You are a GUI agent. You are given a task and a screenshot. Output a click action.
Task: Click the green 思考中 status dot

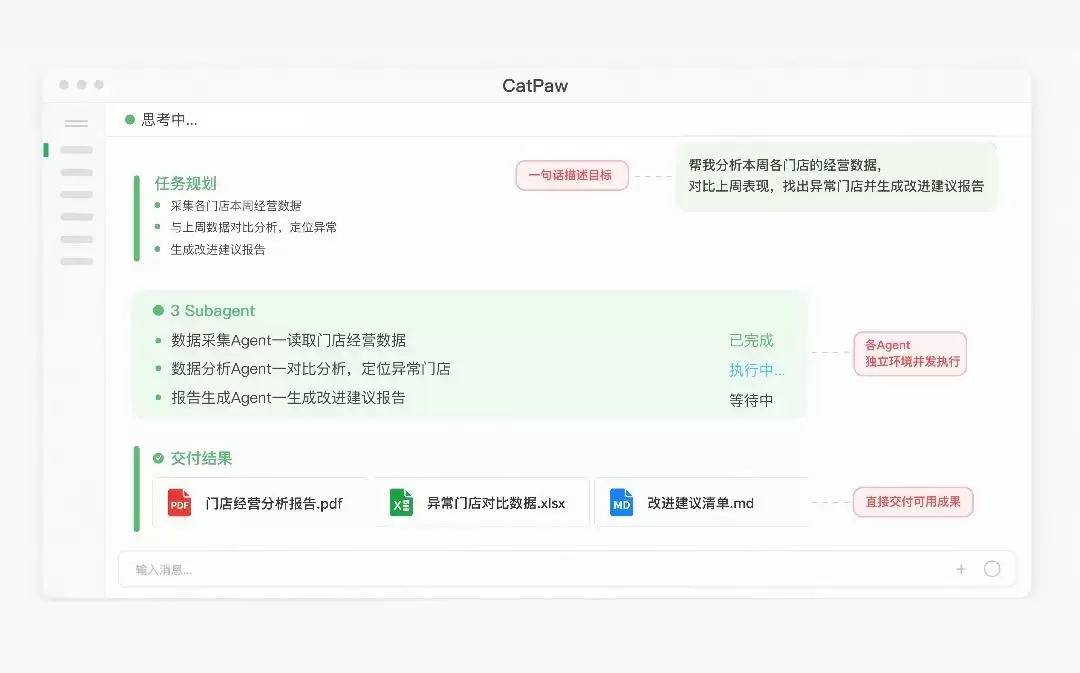coord(129,120)
